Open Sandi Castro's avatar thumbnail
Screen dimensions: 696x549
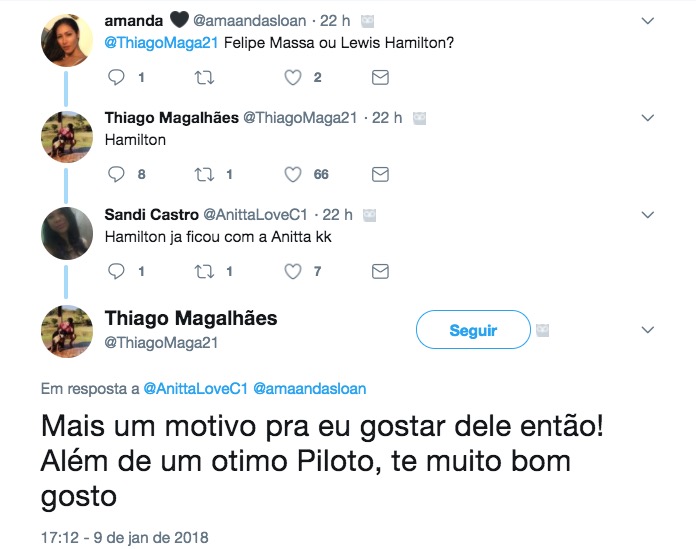(67, 234)
